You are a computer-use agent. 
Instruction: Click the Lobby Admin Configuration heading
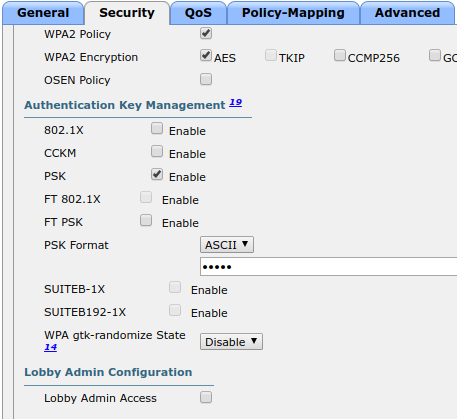(x=108, y=372)
